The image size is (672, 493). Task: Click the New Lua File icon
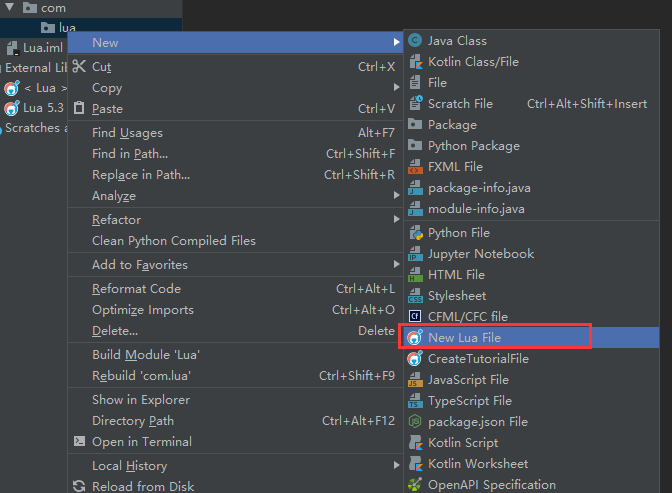pos(414,337)
